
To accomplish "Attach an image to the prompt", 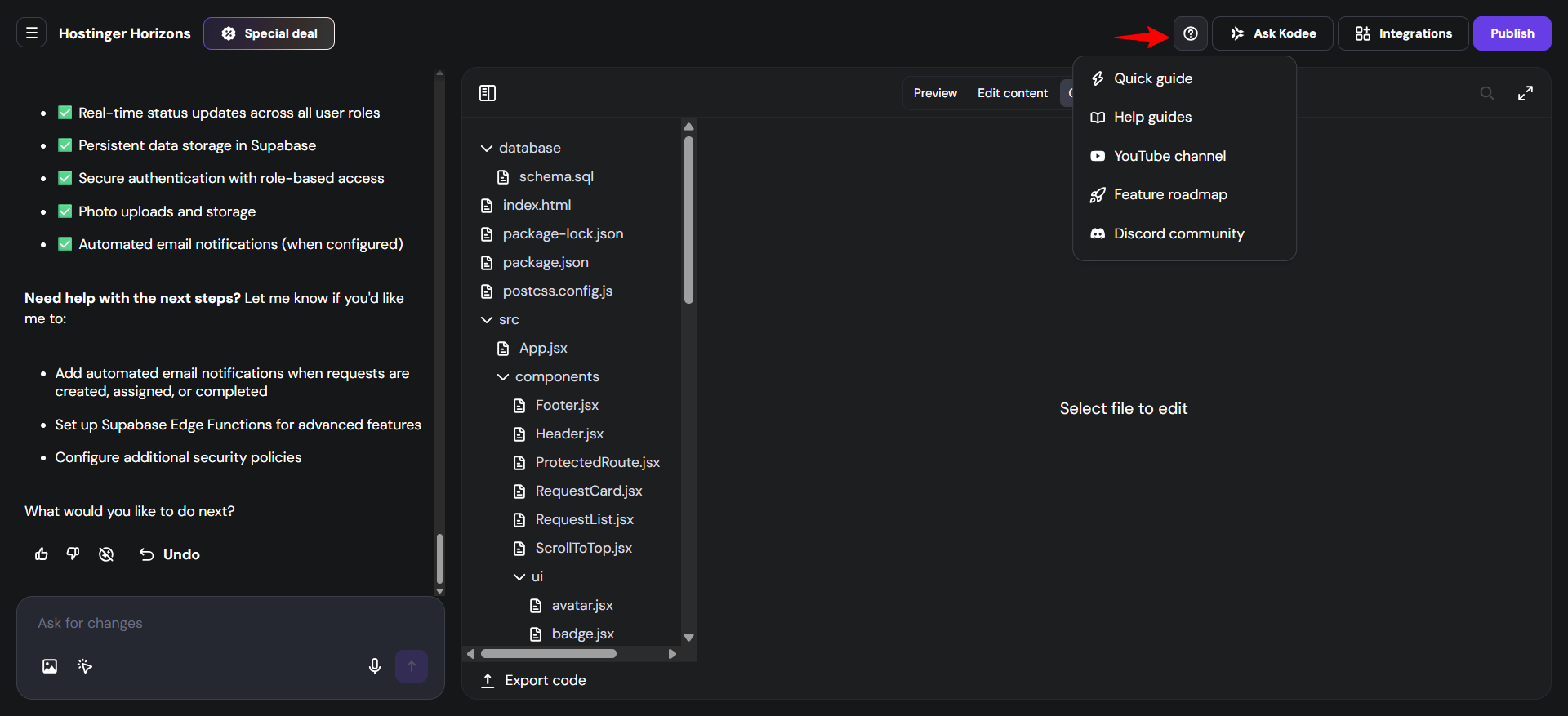I will (50, 666).
